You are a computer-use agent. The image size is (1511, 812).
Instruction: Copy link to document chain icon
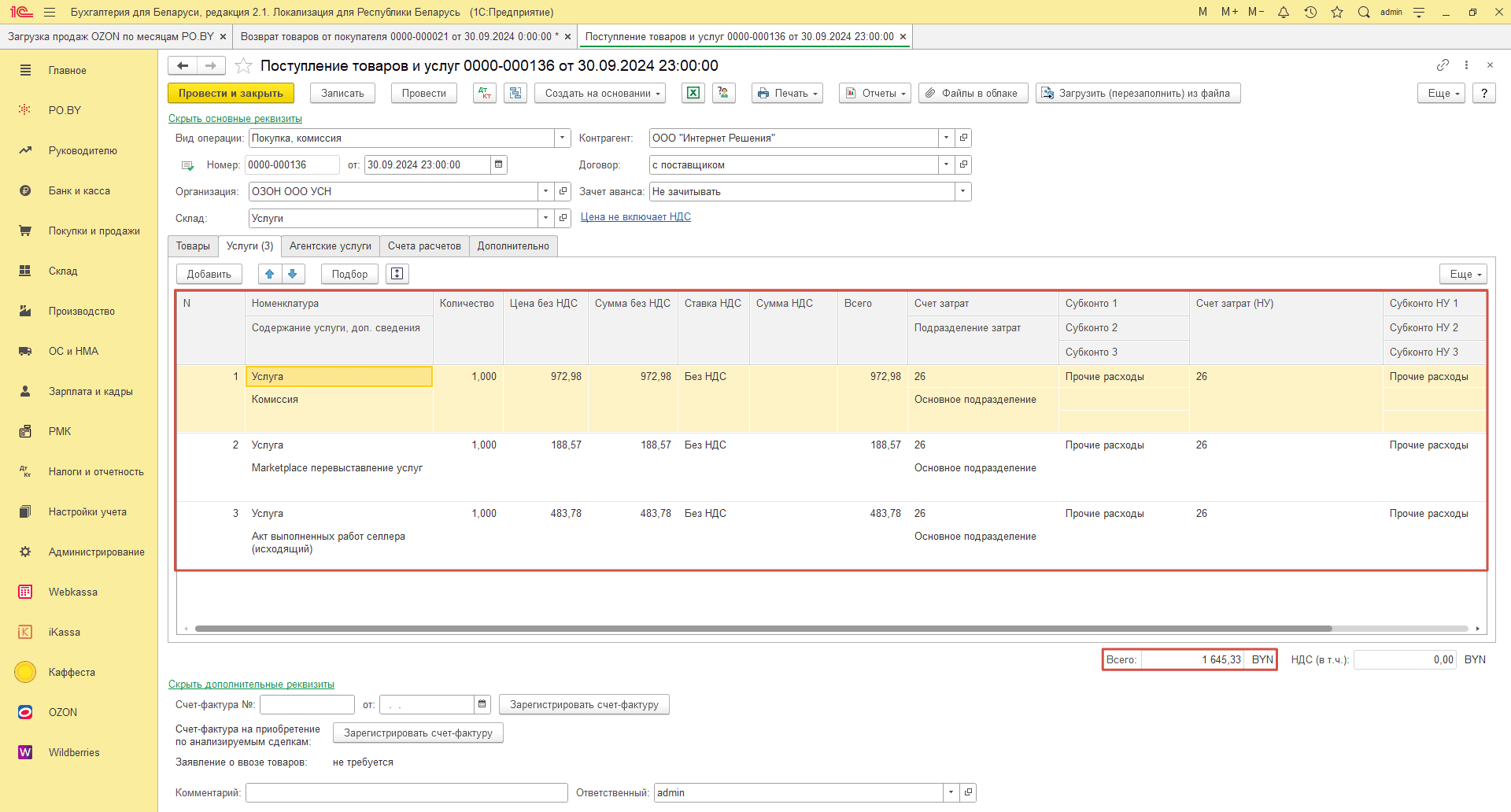(x=1443, y=65)
